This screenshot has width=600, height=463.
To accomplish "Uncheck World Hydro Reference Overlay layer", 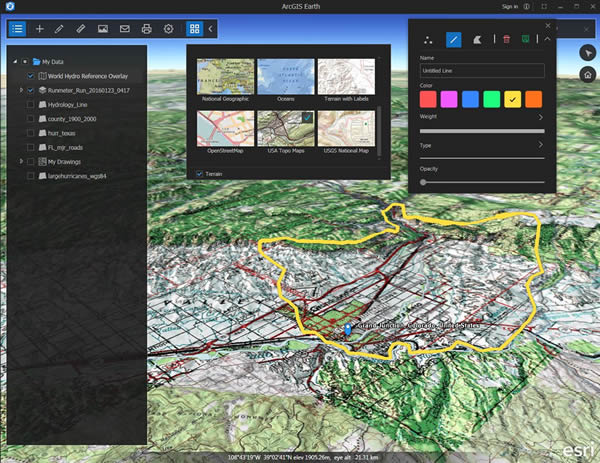I will click(31, 76).
